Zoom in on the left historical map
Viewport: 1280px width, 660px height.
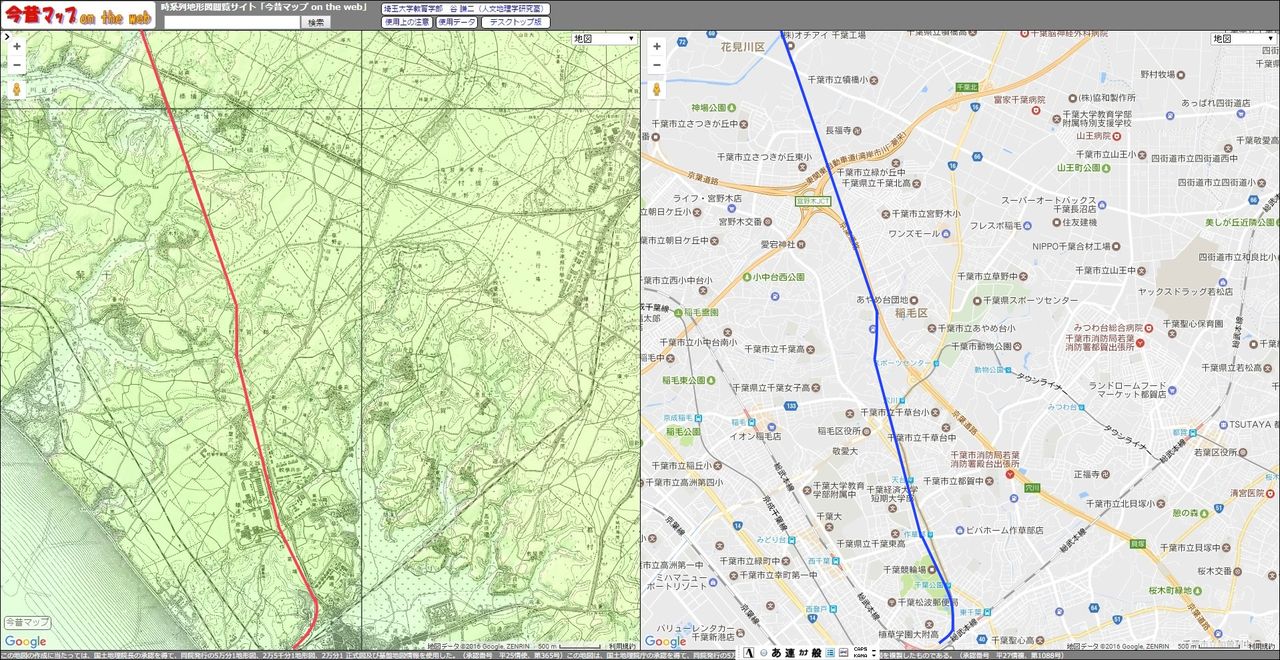pyautogui.click(x=16, y=46)
